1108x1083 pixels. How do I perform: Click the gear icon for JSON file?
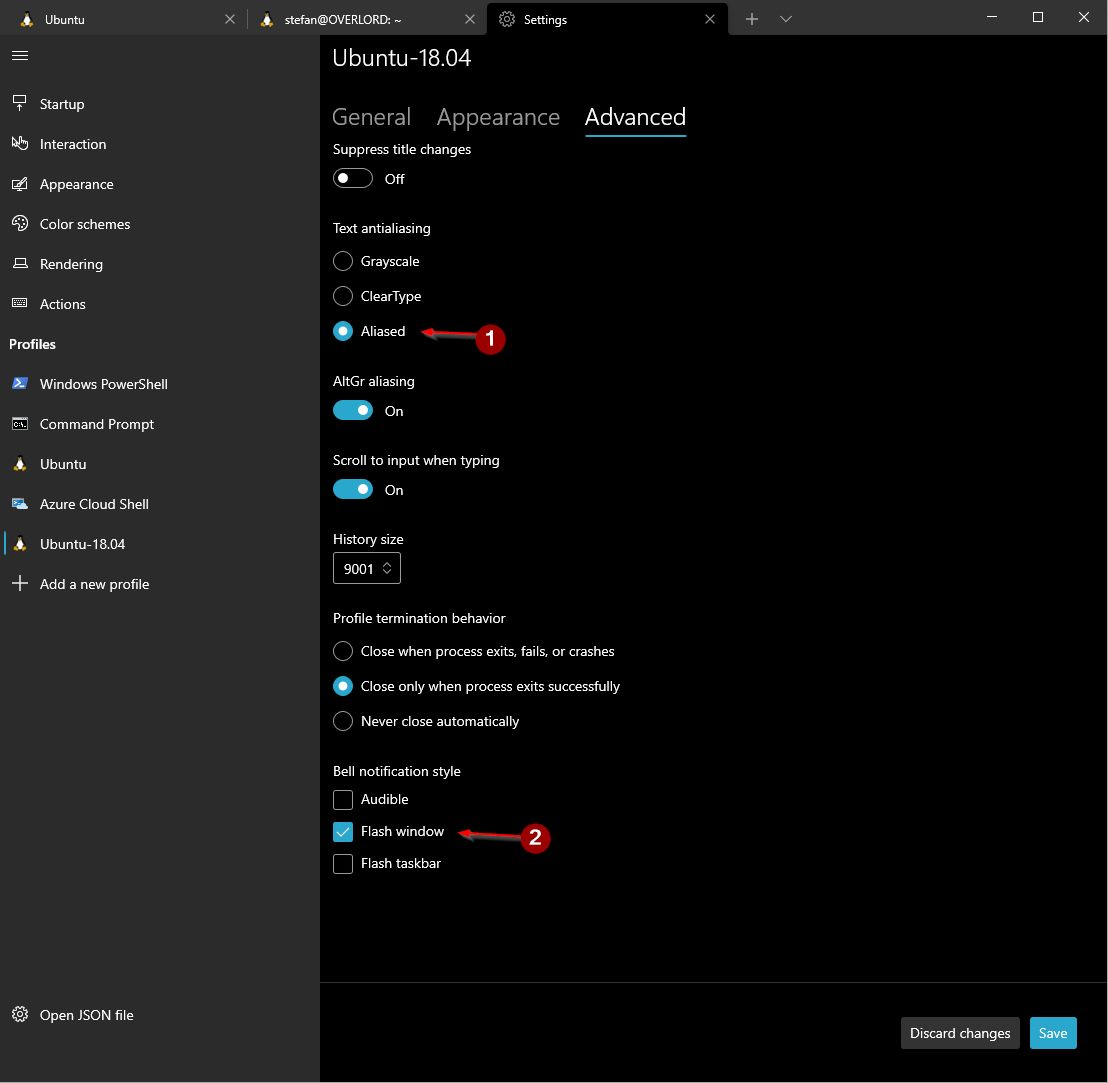point(20,1014)
